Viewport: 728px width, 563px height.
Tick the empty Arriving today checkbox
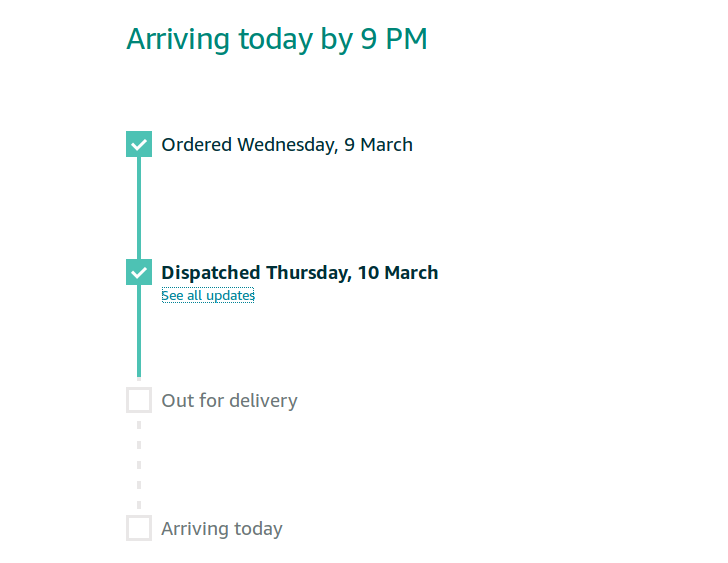[139, 528]
